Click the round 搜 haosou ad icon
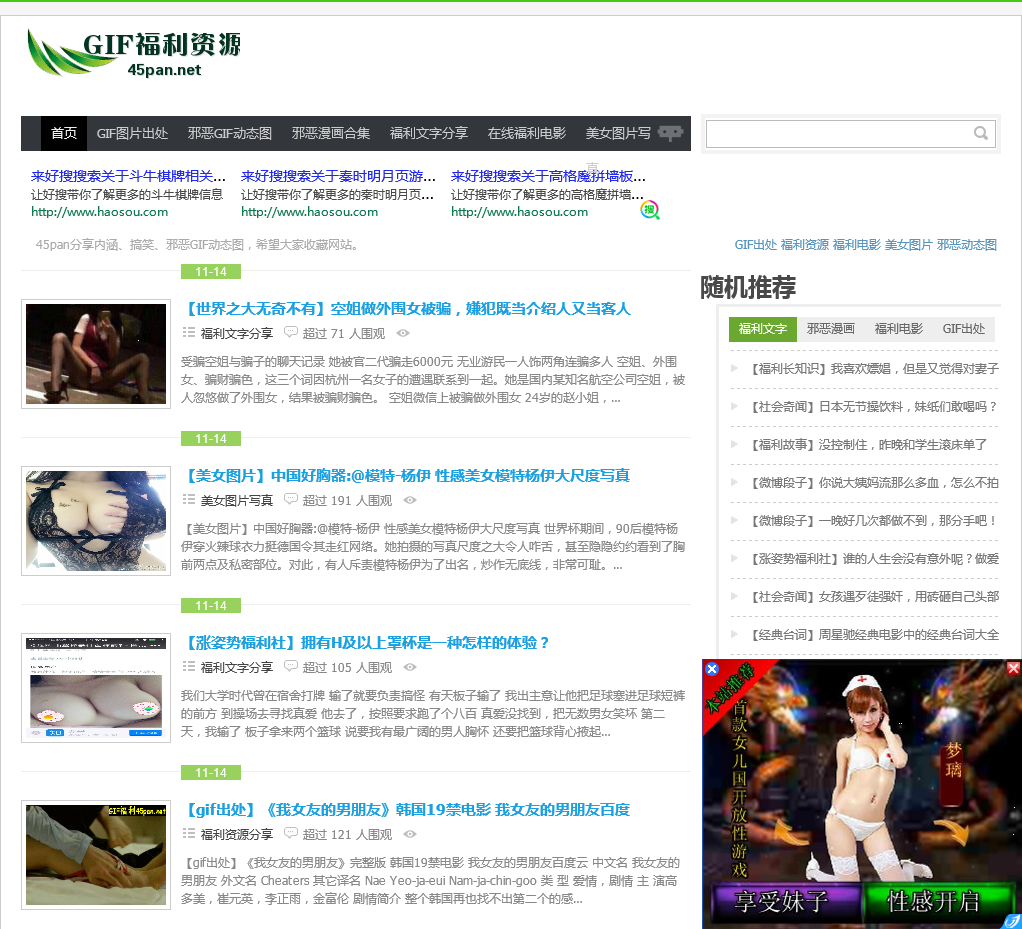Viewport: 1022px width, 929px height. point(650,210)
